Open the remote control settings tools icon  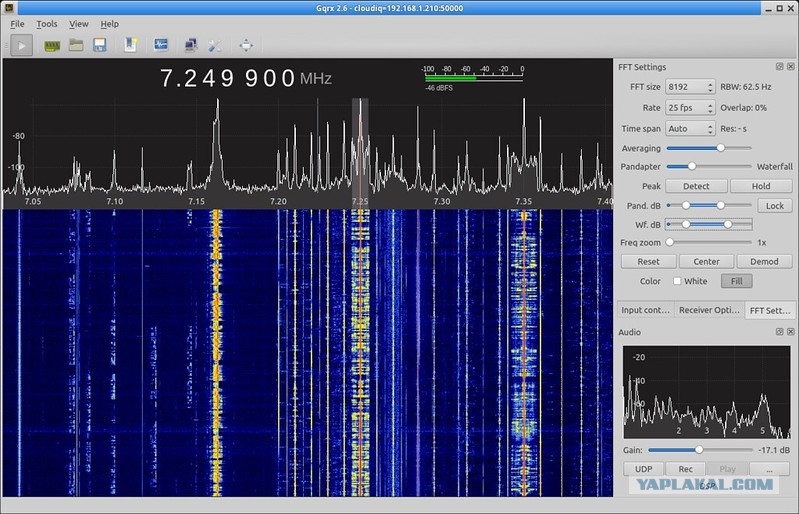click(x=215, y=45)
